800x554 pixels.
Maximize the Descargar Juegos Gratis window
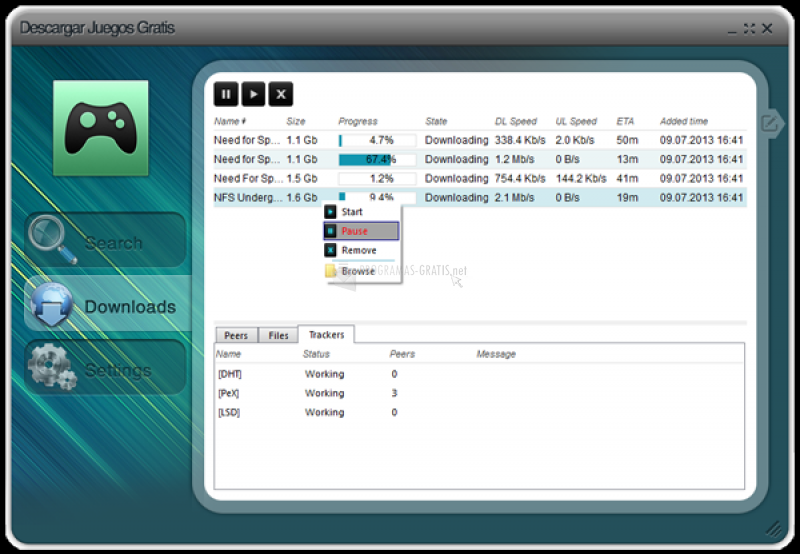[749, 29]
